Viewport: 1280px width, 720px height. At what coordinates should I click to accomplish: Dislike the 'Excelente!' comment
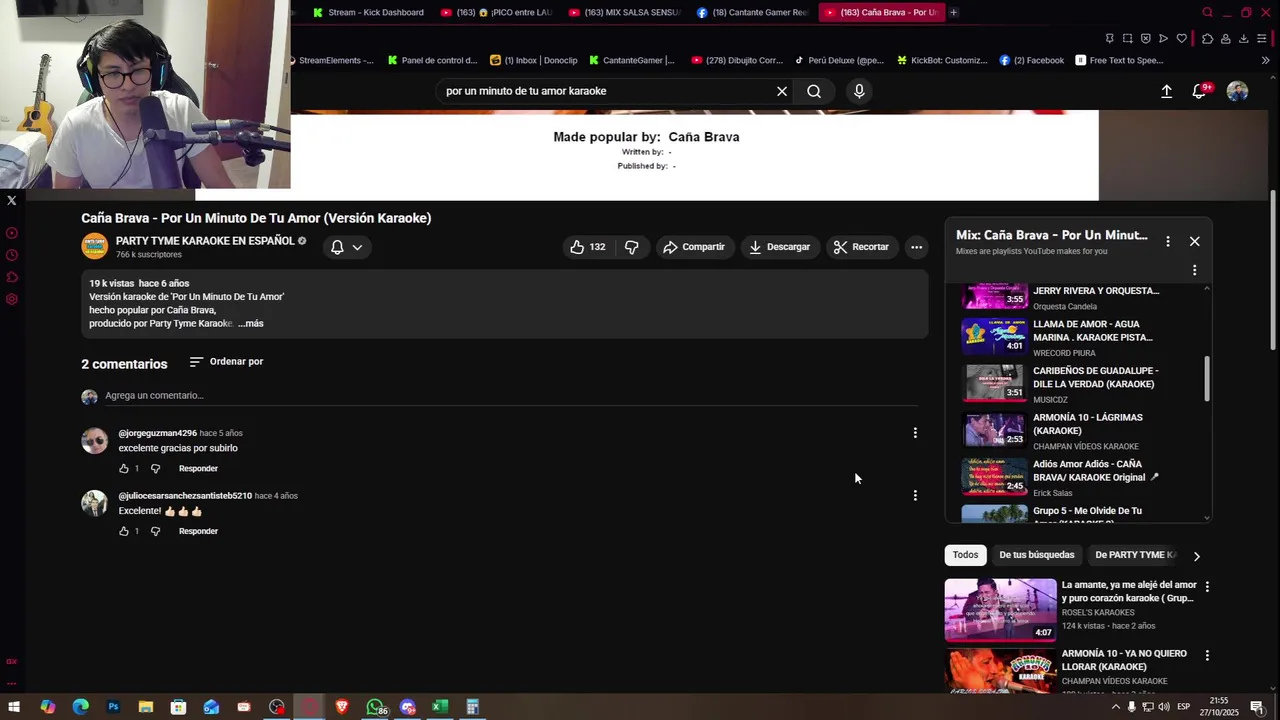click(155, 531)
